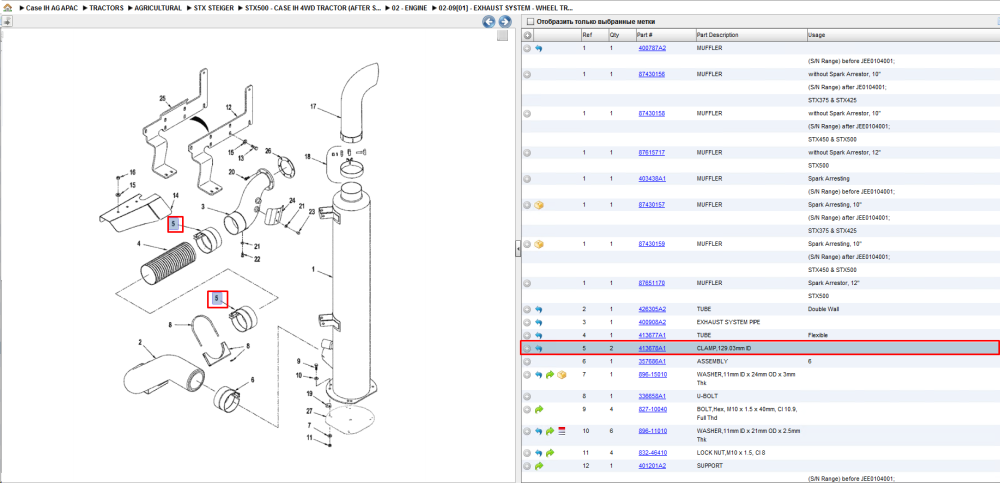The height and width of the screenshot is (483, 1000).
Task: Click the blue arrow on CLAMP row 413678A1
Action: point(539,348)
